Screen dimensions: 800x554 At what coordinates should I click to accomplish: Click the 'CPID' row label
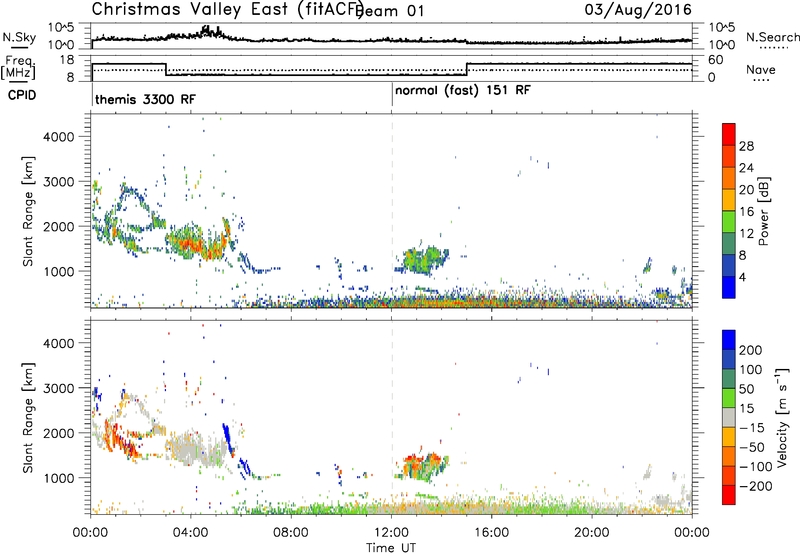(x=22, y=95)
